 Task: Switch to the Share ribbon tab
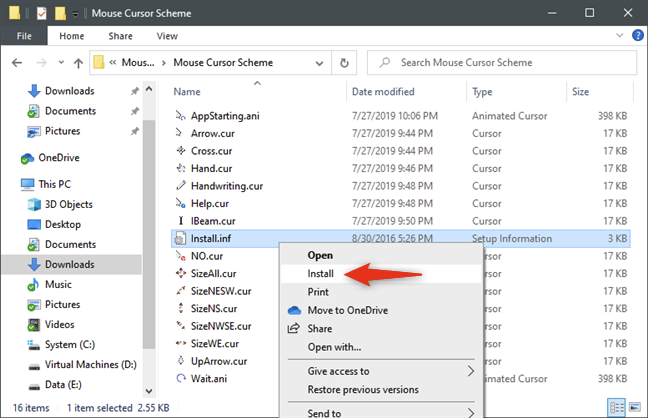point(120,36)
